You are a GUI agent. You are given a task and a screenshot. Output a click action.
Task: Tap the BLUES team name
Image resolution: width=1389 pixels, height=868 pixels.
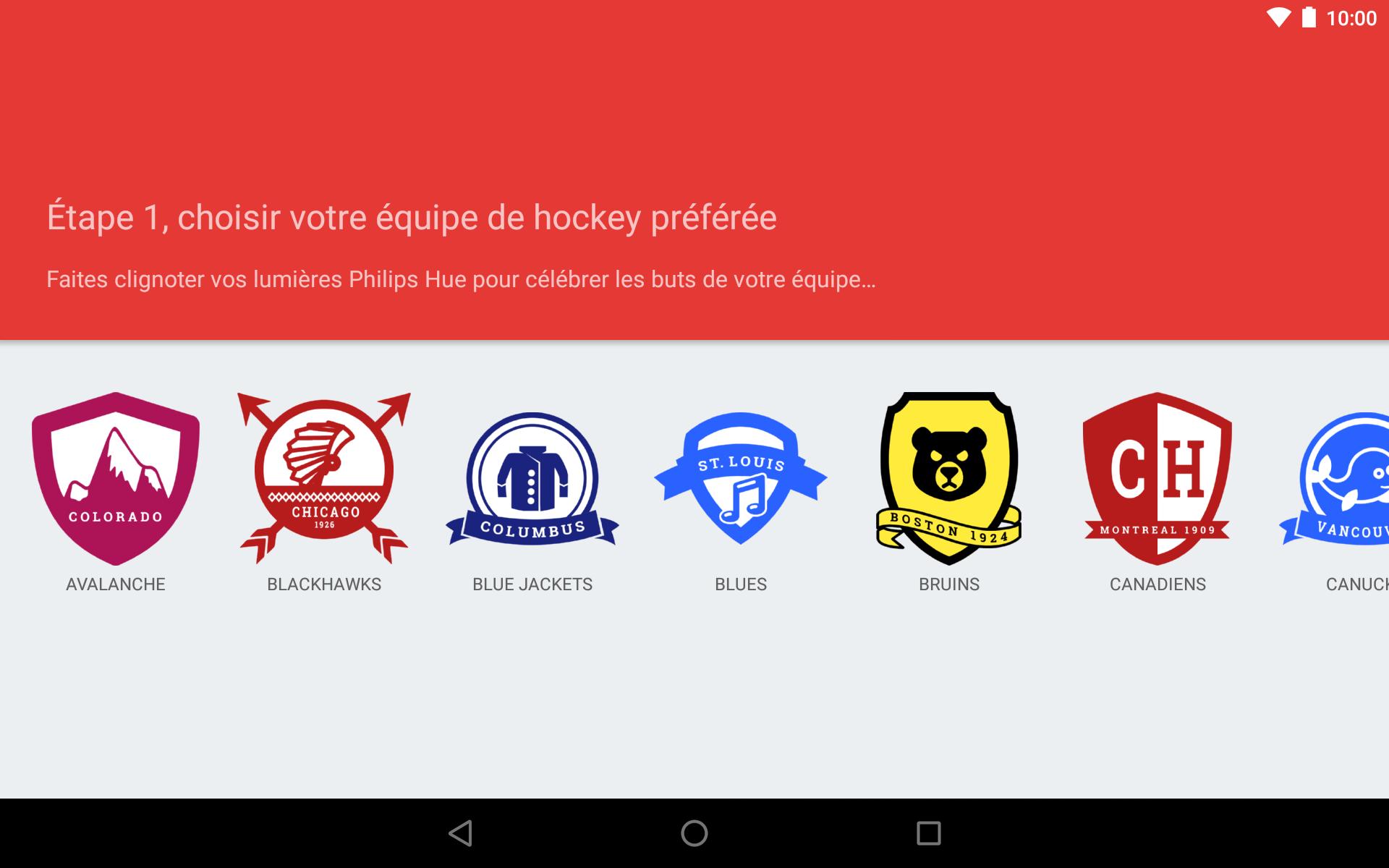click(741, 584)
